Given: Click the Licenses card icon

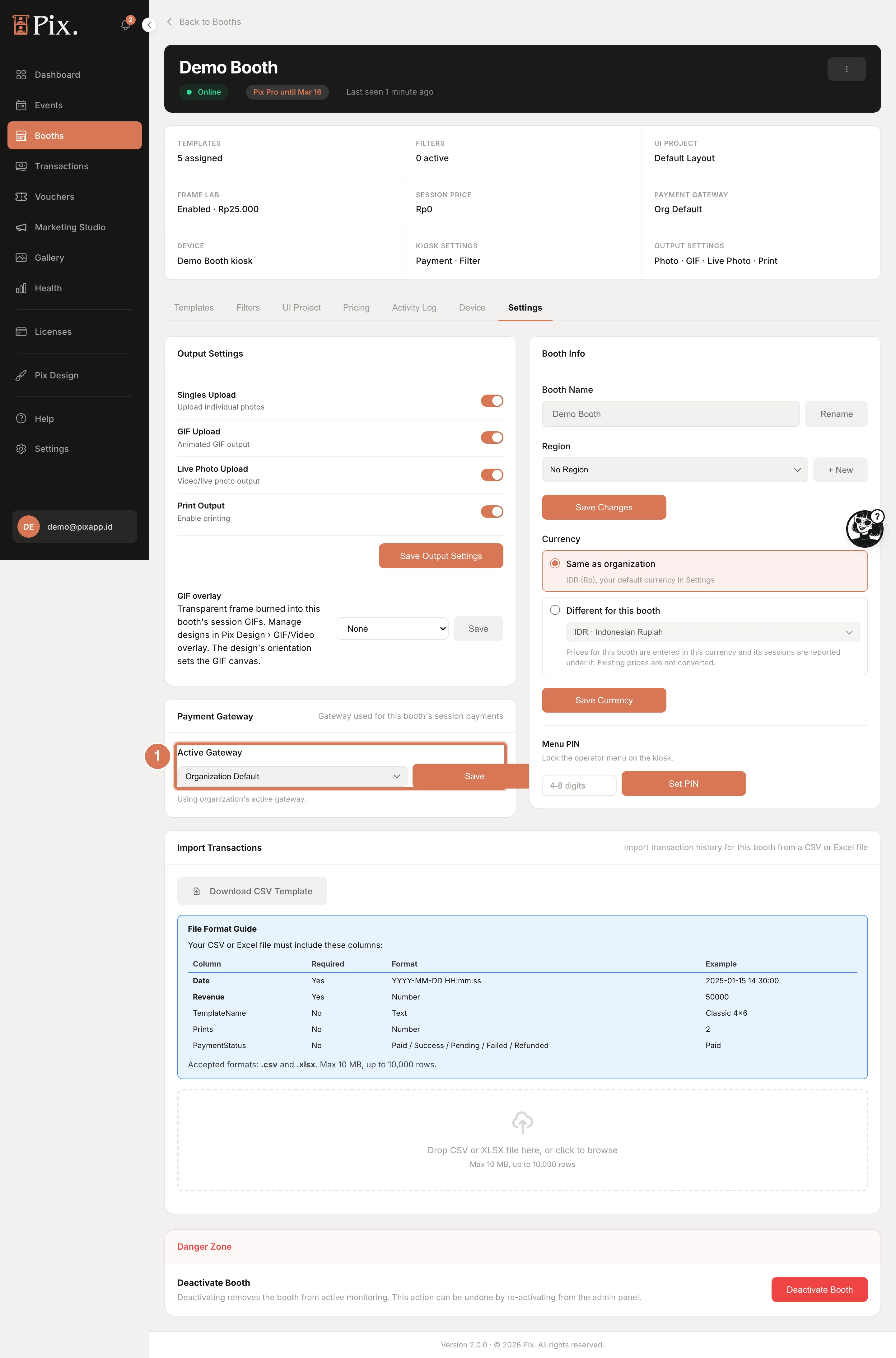Looking at the screenshot, I should 21,331.
